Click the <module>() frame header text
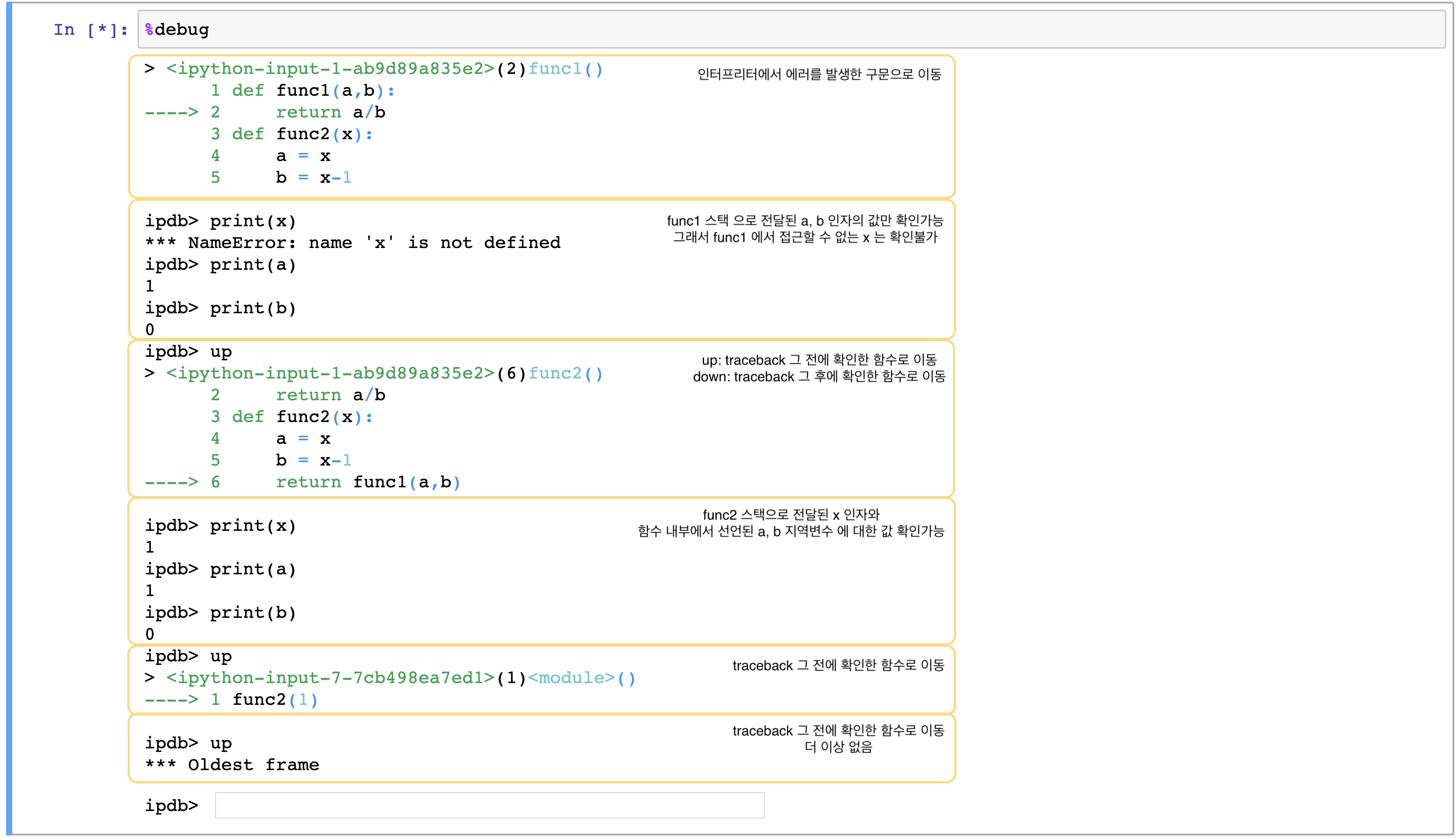1456x838 pixels. point(581,677)
